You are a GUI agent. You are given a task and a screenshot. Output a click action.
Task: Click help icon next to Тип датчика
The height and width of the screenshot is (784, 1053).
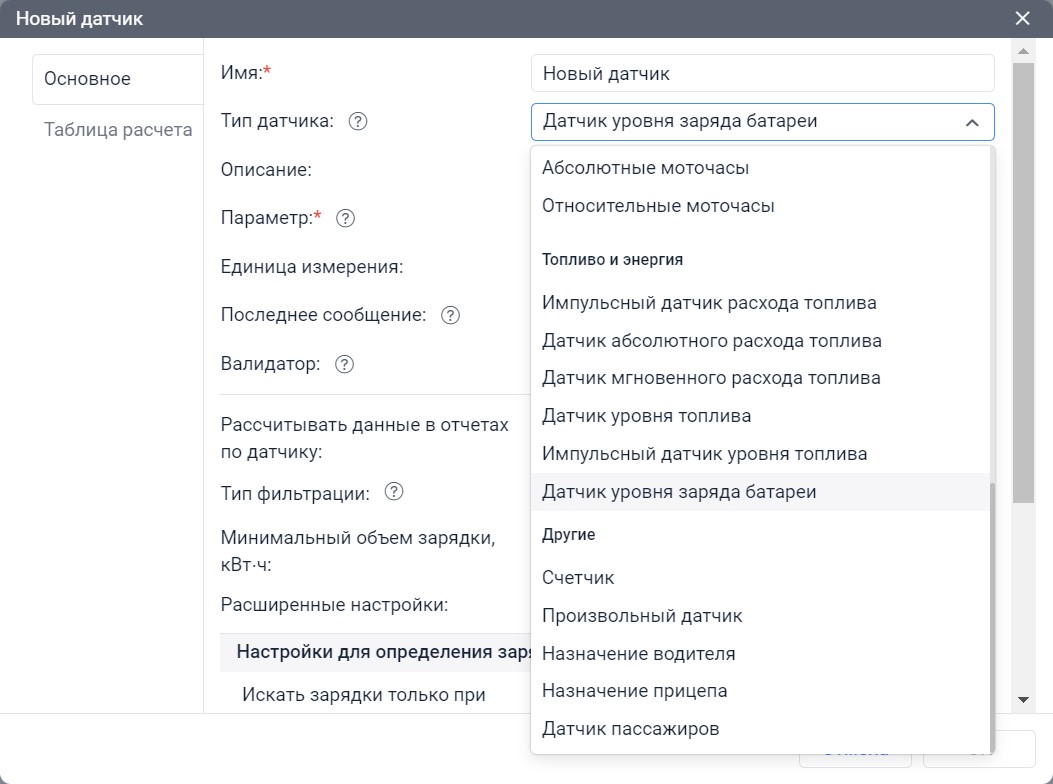pyautogui.click(x=358, y=122)
